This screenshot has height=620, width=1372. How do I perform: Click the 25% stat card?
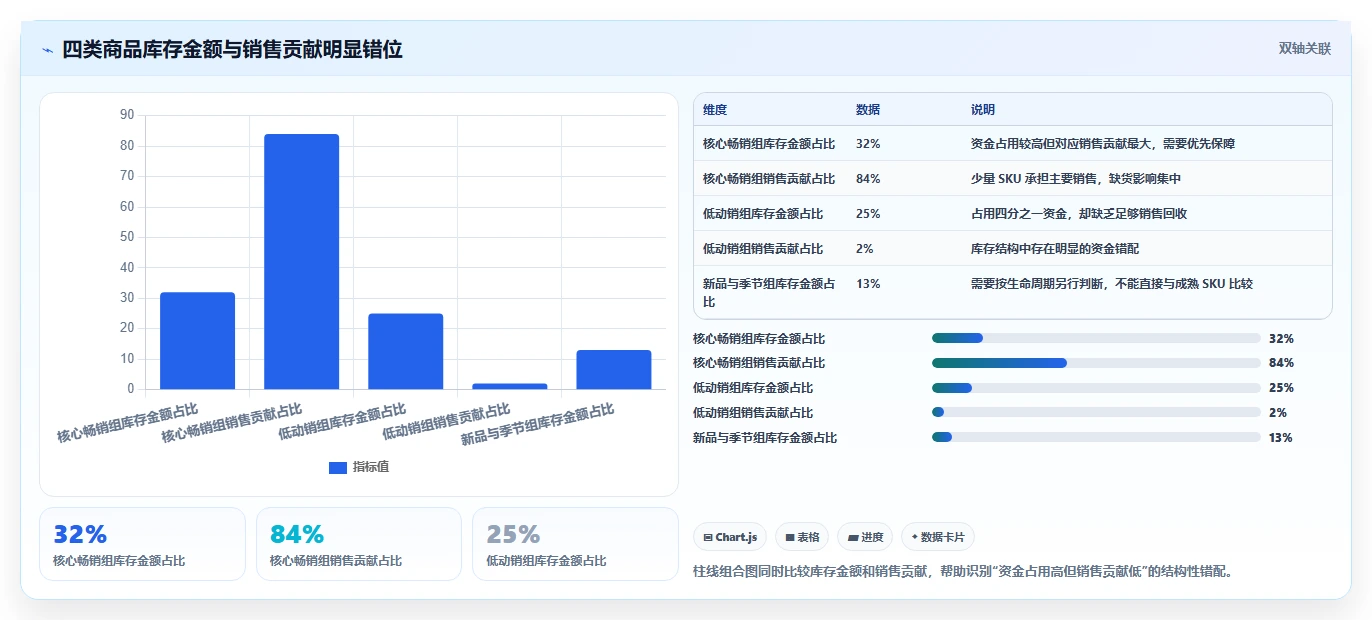[575, 544]
